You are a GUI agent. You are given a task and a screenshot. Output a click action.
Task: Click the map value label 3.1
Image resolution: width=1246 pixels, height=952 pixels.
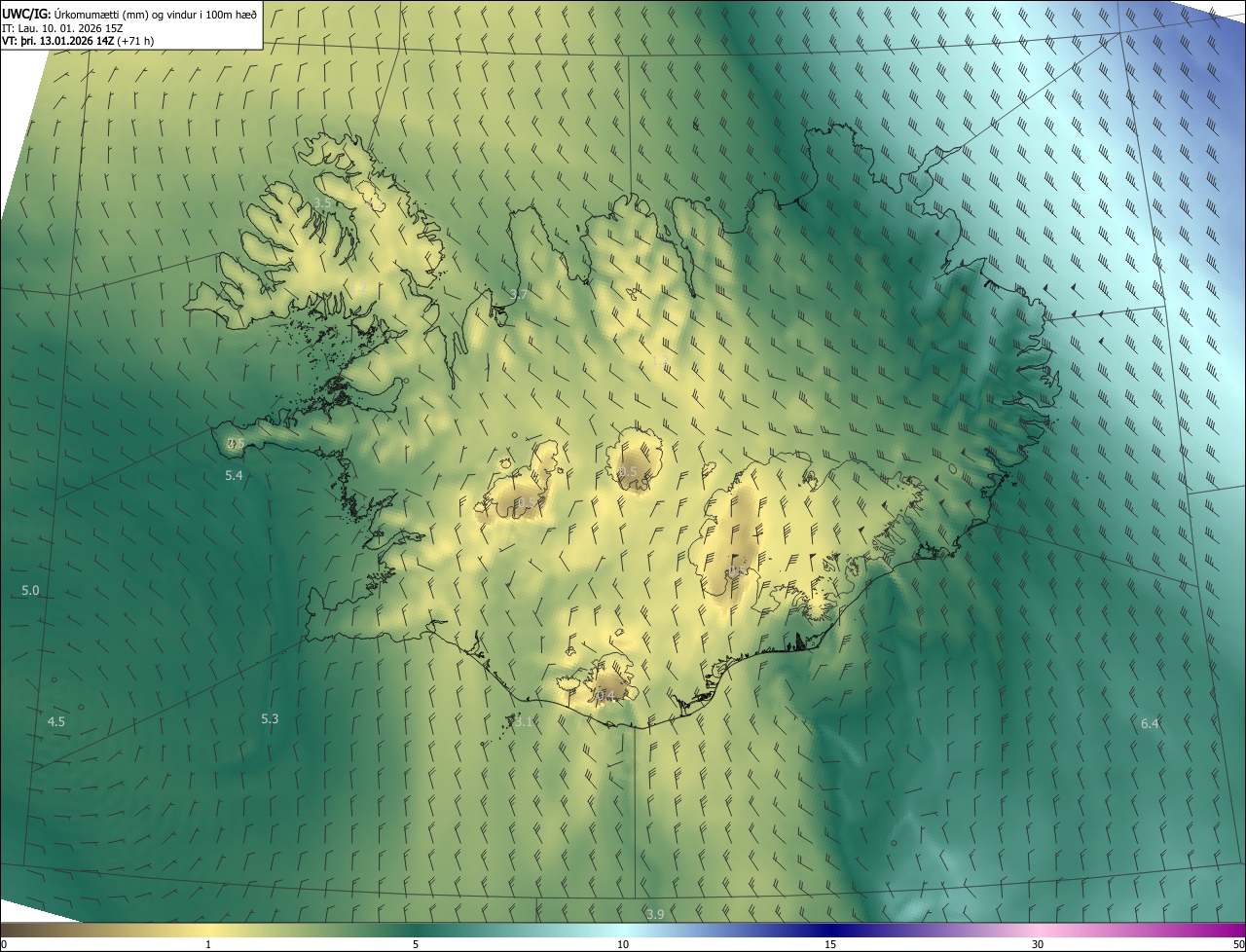click(x=524, y=721)
